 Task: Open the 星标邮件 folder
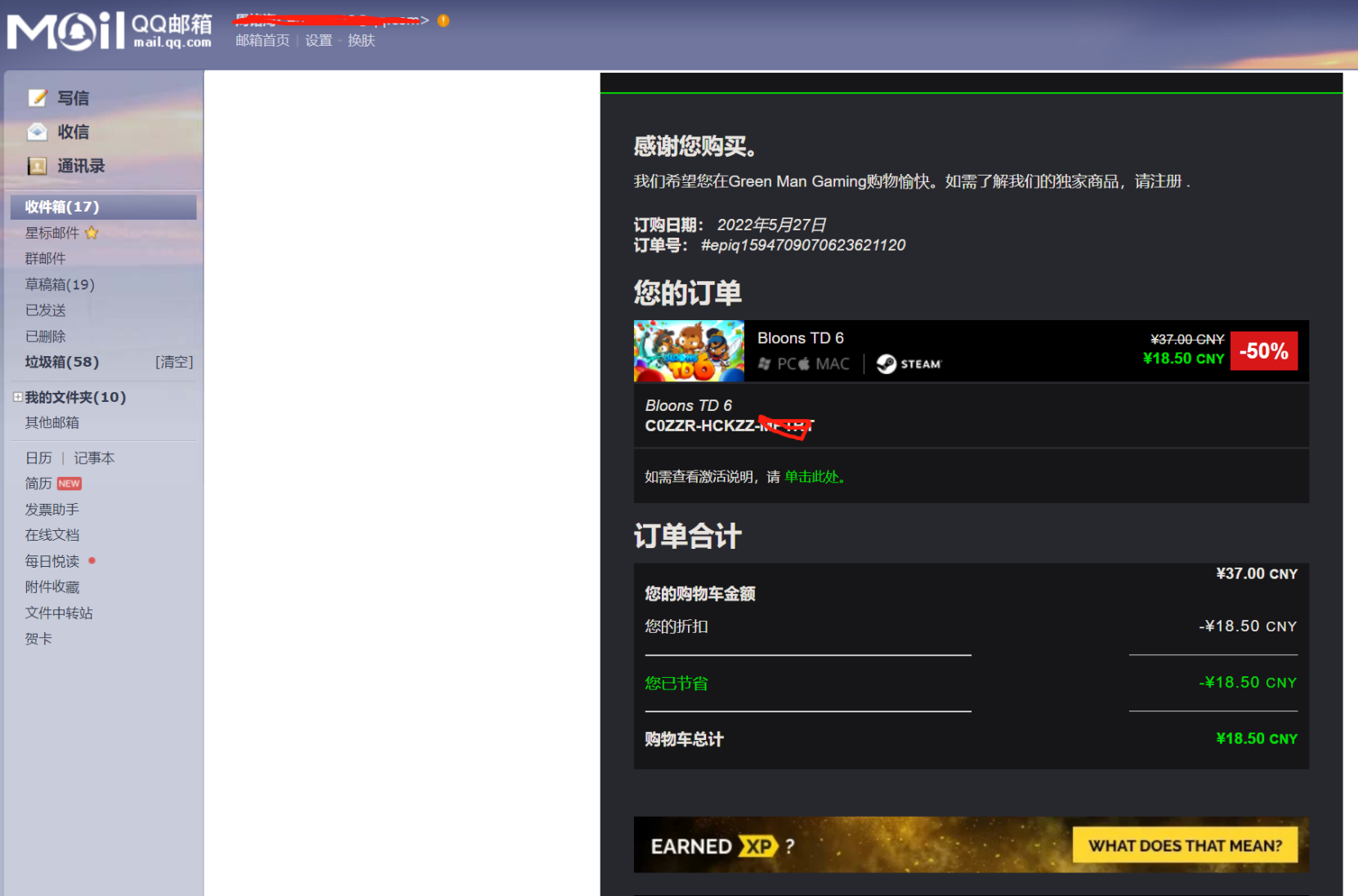pyautogui.click(x=52, y=233)
